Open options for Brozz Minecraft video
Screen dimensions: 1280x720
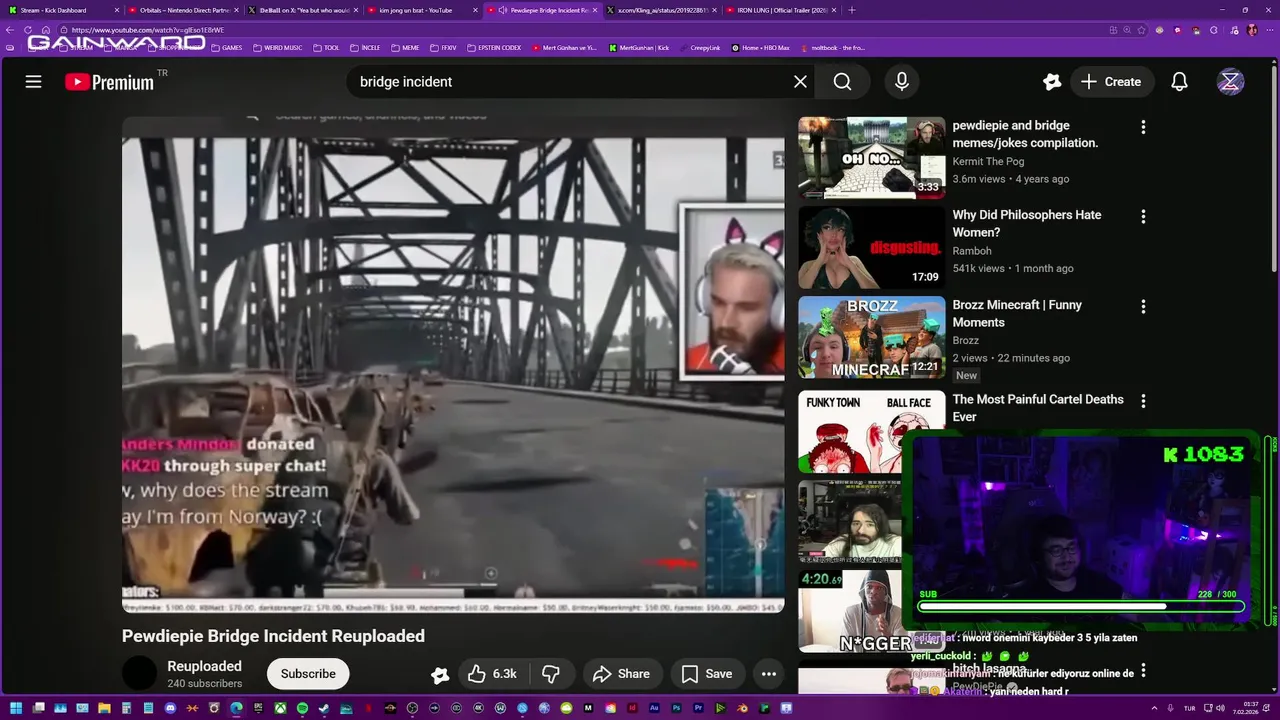(1143, 306)
